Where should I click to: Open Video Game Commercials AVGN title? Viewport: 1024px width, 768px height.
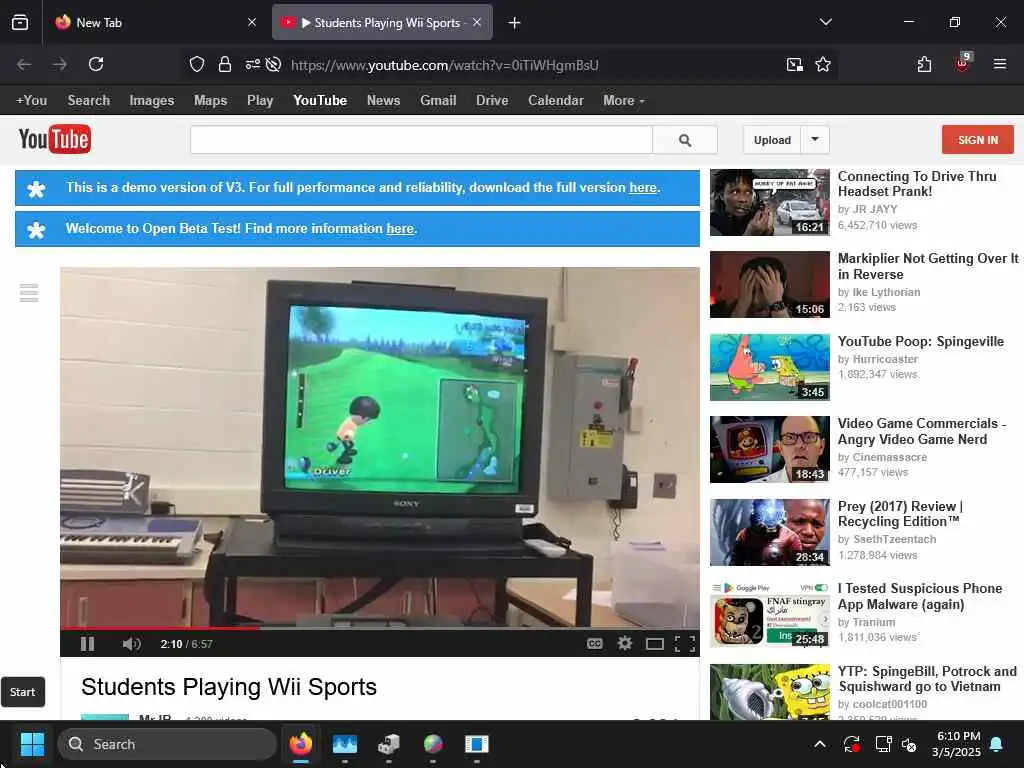[x=921, y=431]
